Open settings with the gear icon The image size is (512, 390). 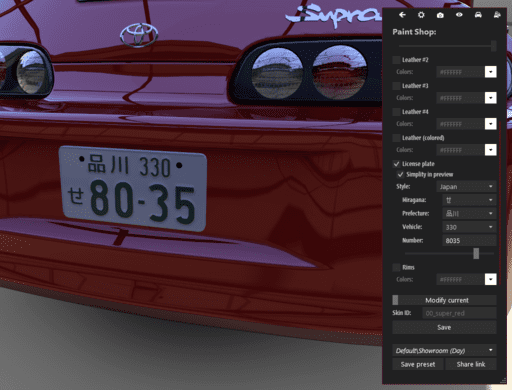click(421, 15)
